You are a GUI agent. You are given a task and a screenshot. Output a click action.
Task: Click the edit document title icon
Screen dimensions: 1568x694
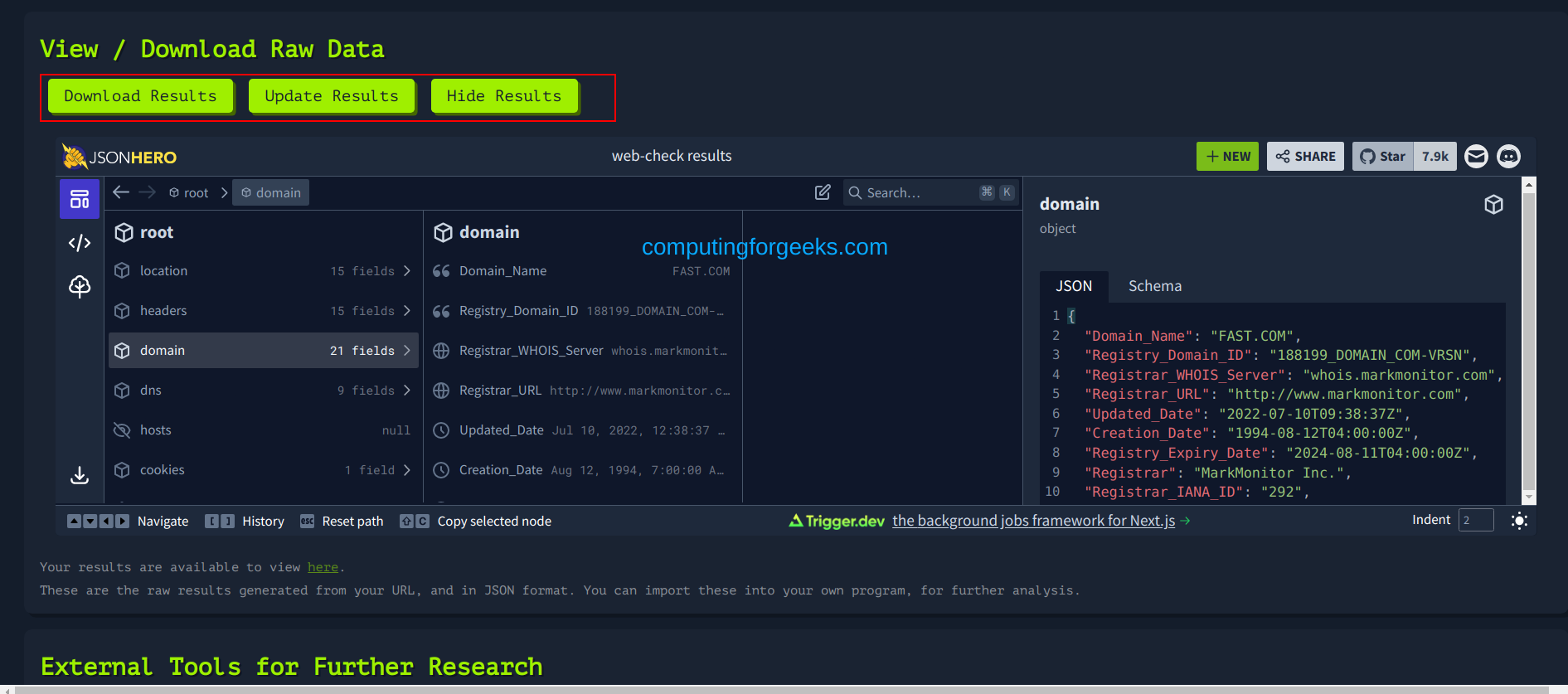click(823, 192)
